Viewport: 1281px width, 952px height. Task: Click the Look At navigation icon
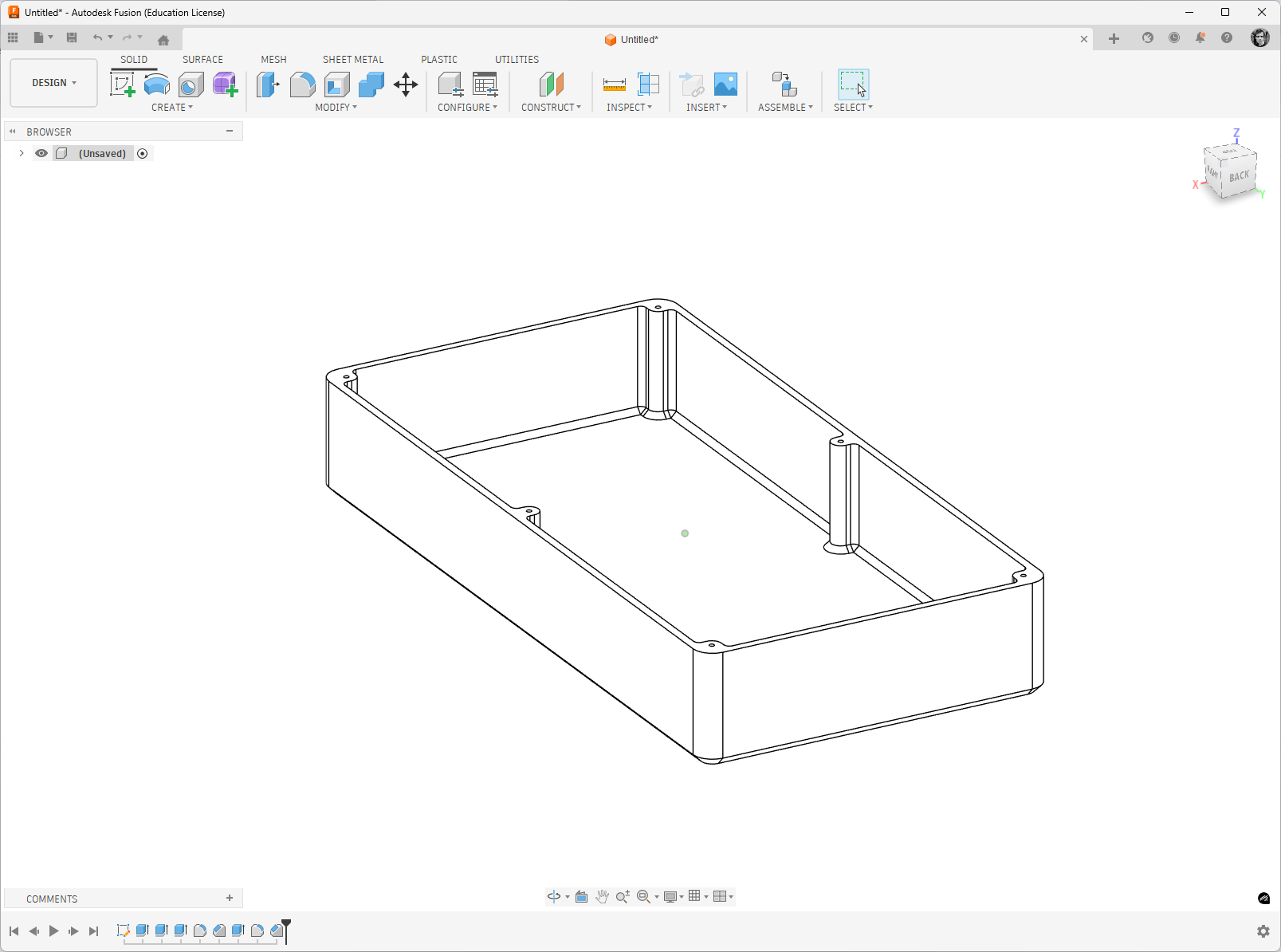point(582,897)
